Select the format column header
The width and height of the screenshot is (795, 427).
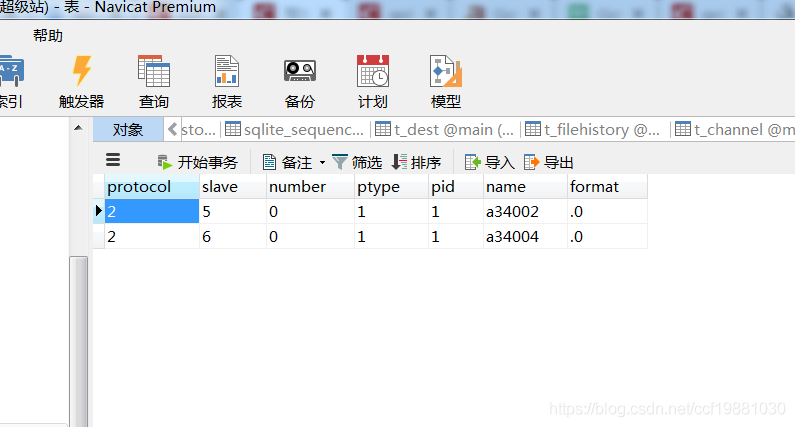[607, 187]
